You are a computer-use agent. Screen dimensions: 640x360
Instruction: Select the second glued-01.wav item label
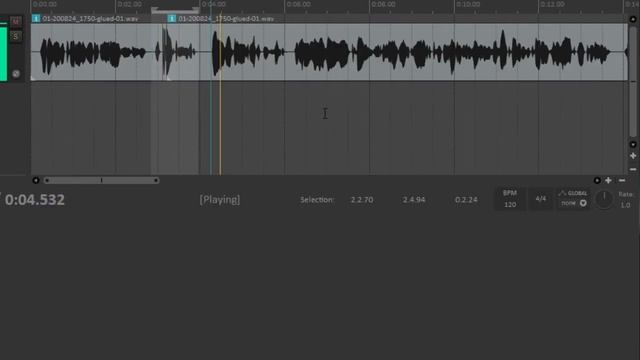pyautogui.click(x=226, y=19)
